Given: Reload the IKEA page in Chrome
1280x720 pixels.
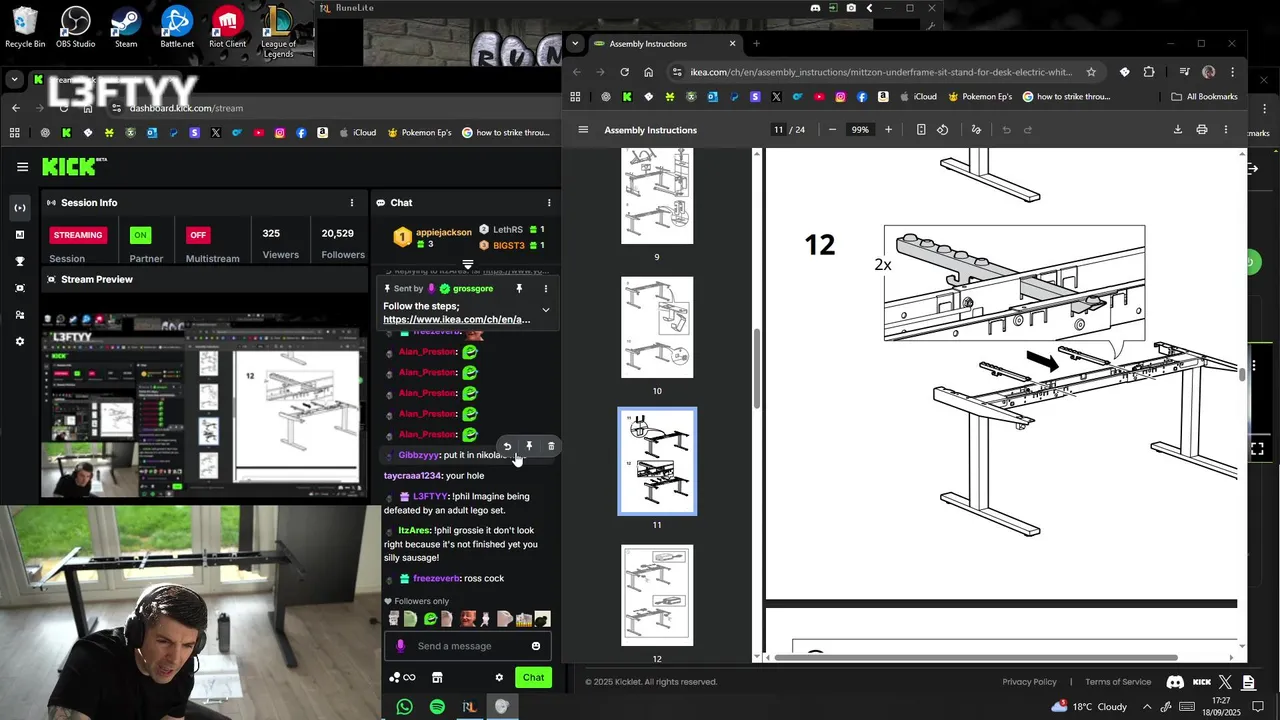Looking at the screenshot, I should click(624, 72).
